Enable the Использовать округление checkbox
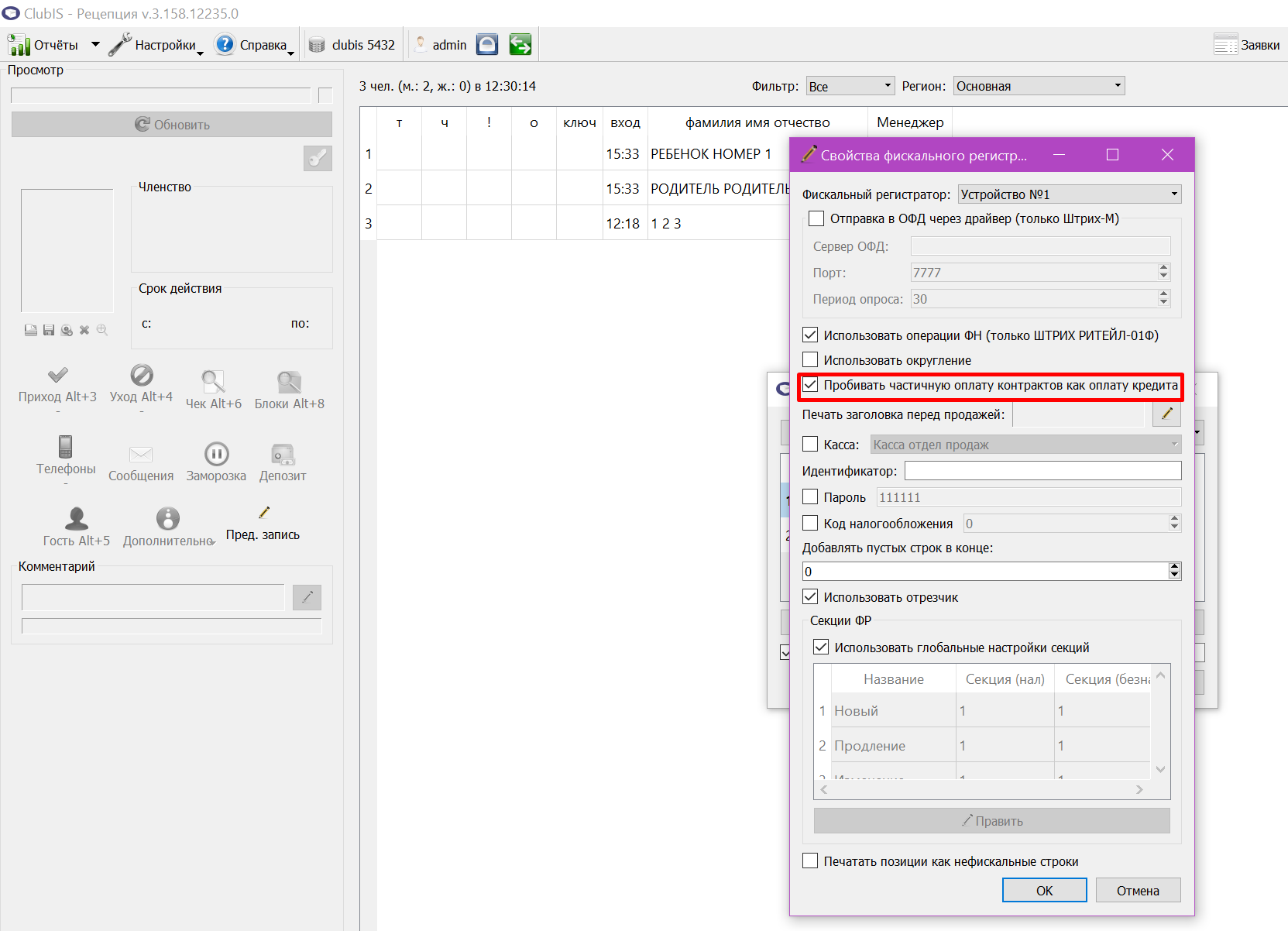Image resolution: width=1288 pixels, height=931 pixels. point(810,359)
